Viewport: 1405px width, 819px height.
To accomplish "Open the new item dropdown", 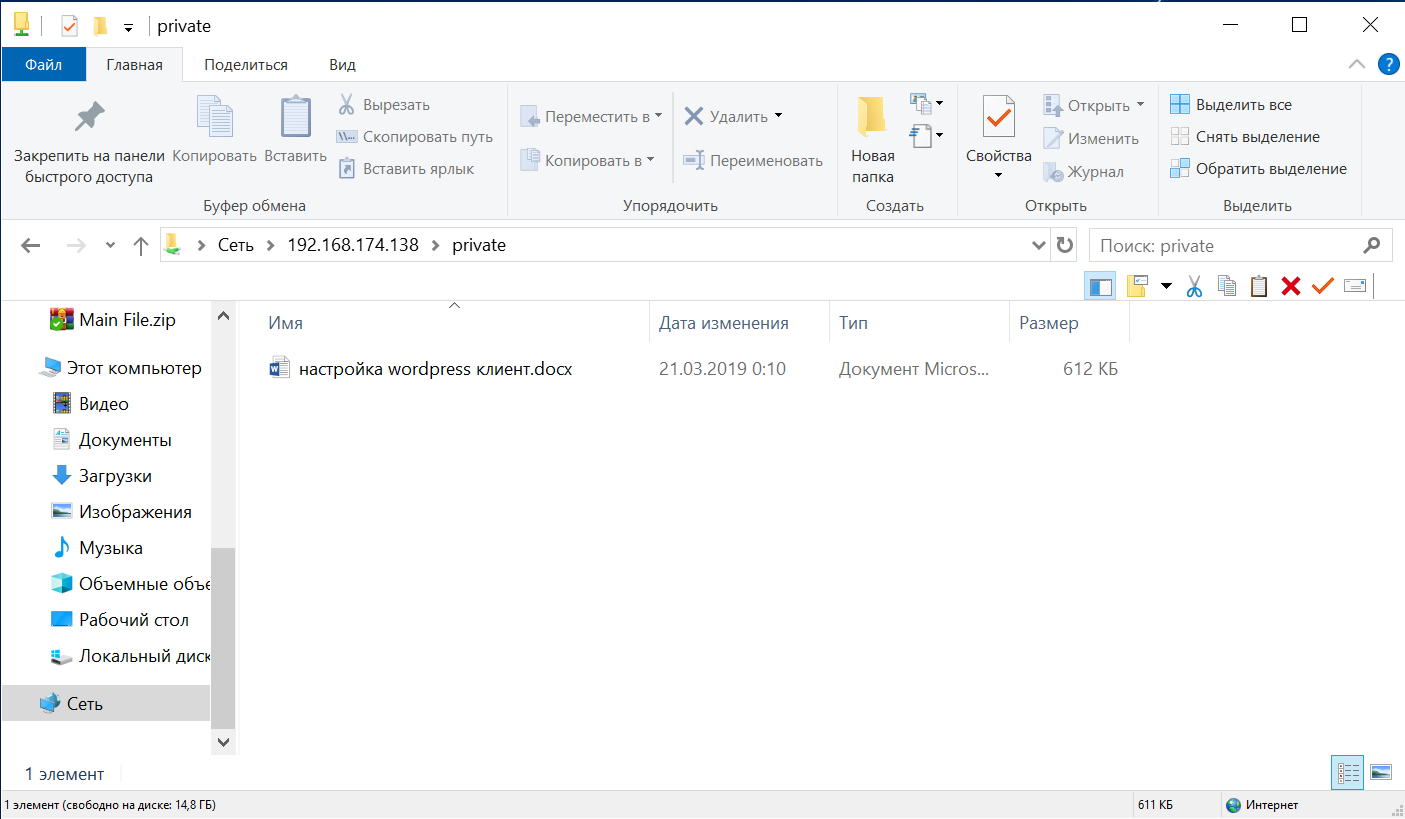I will point(927,103).
